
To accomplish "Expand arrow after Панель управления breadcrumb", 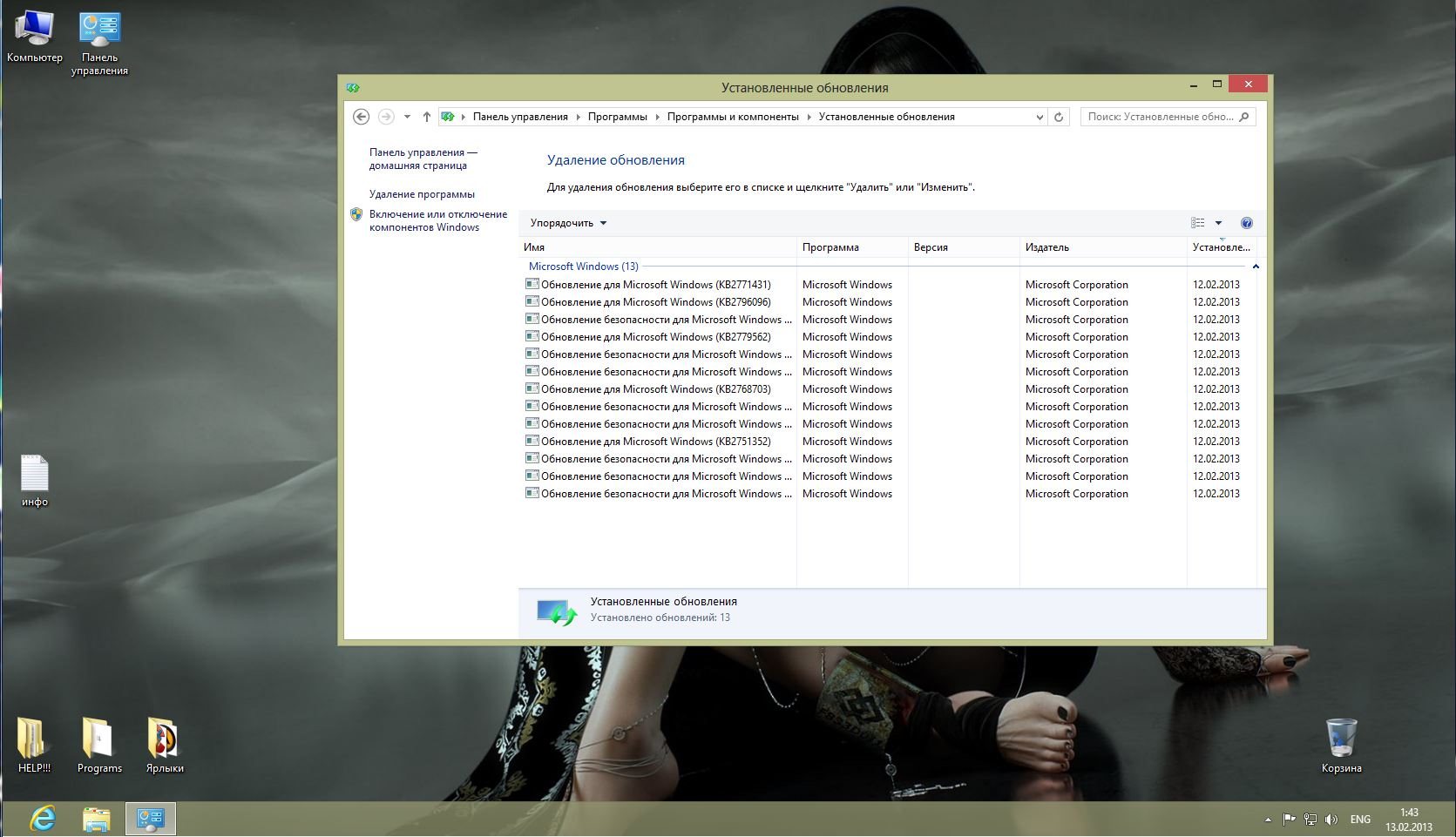I will tap(579, 117).
